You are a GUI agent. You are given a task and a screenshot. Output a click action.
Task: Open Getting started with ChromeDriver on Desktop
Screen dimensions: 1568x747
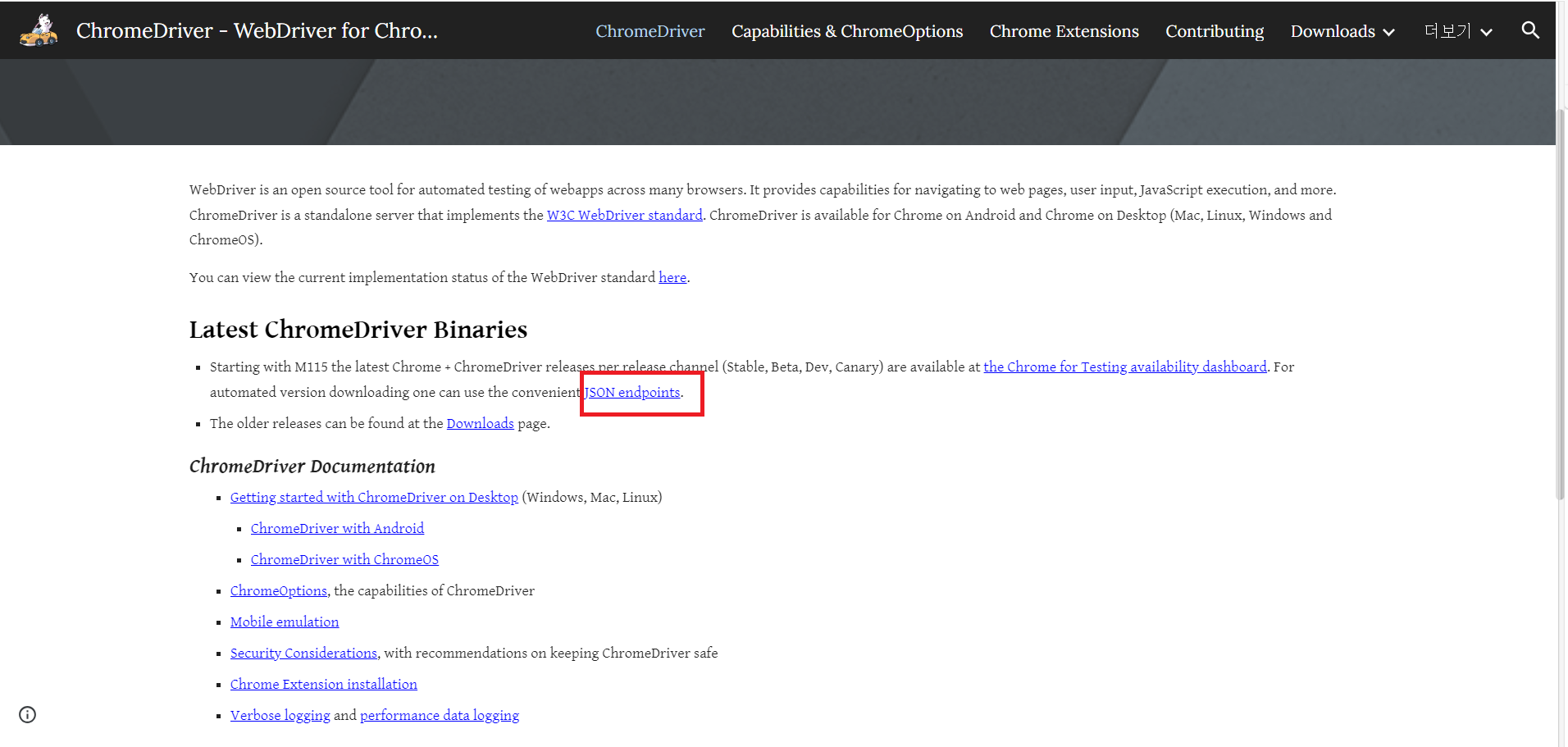coord(374,497)
